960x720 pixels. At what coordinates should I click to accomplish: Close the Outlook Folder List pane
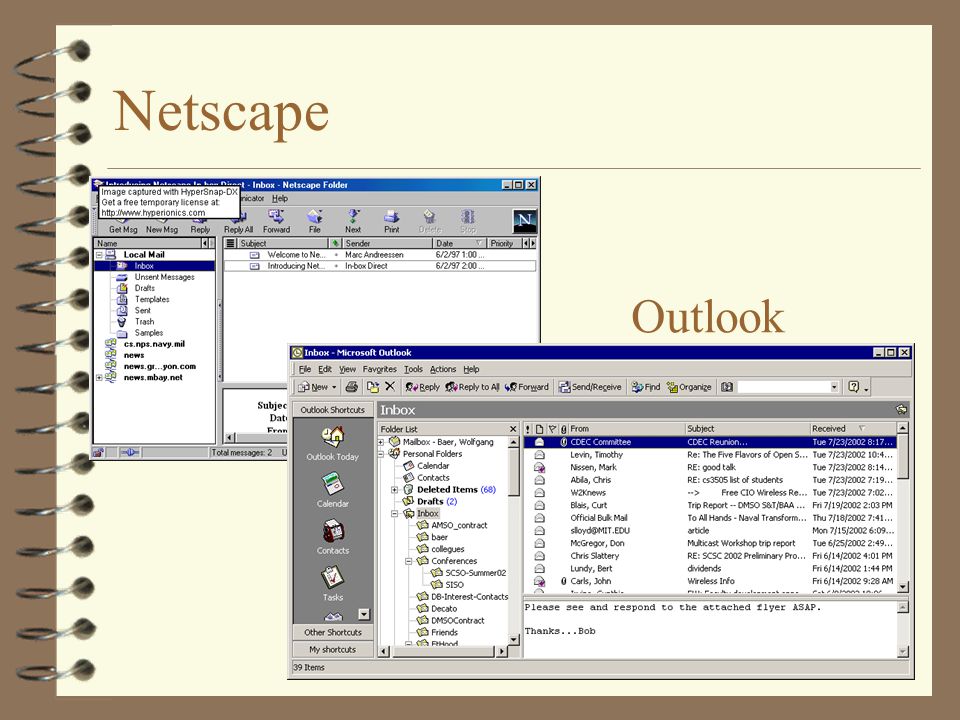[x=513, y=429]
